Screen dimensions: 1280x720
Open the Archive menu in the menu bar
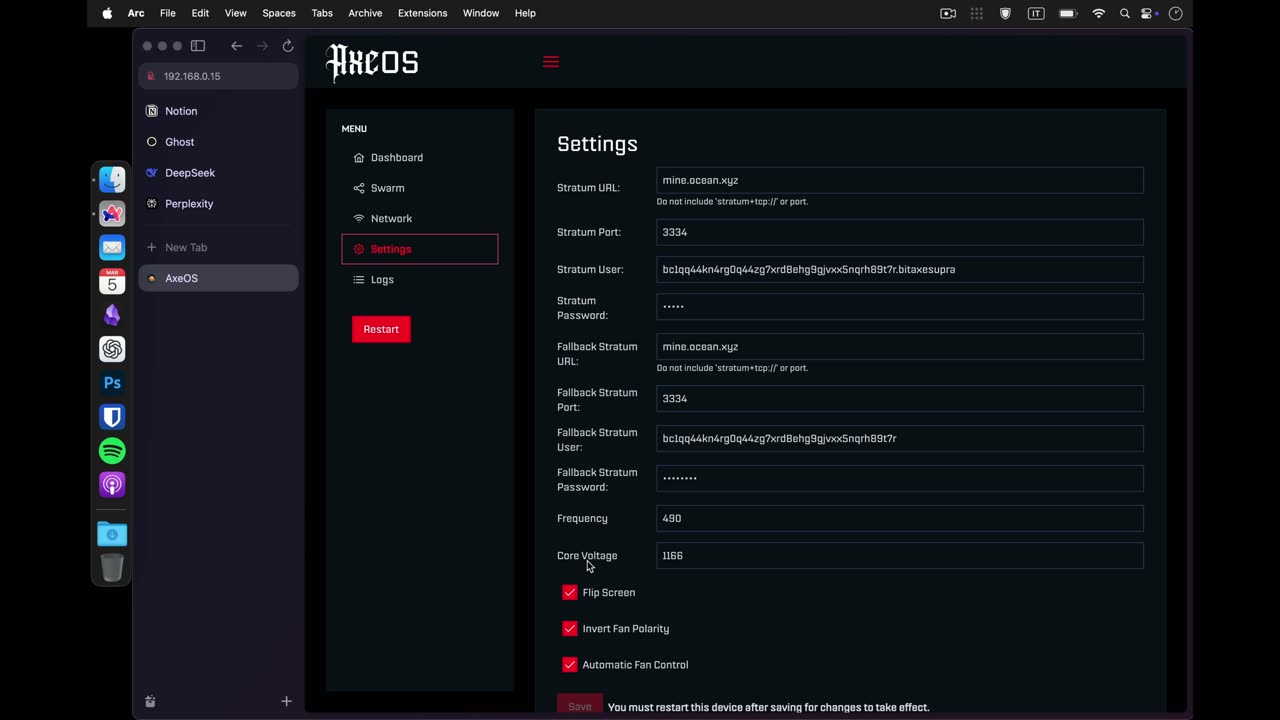click(365, 13)
